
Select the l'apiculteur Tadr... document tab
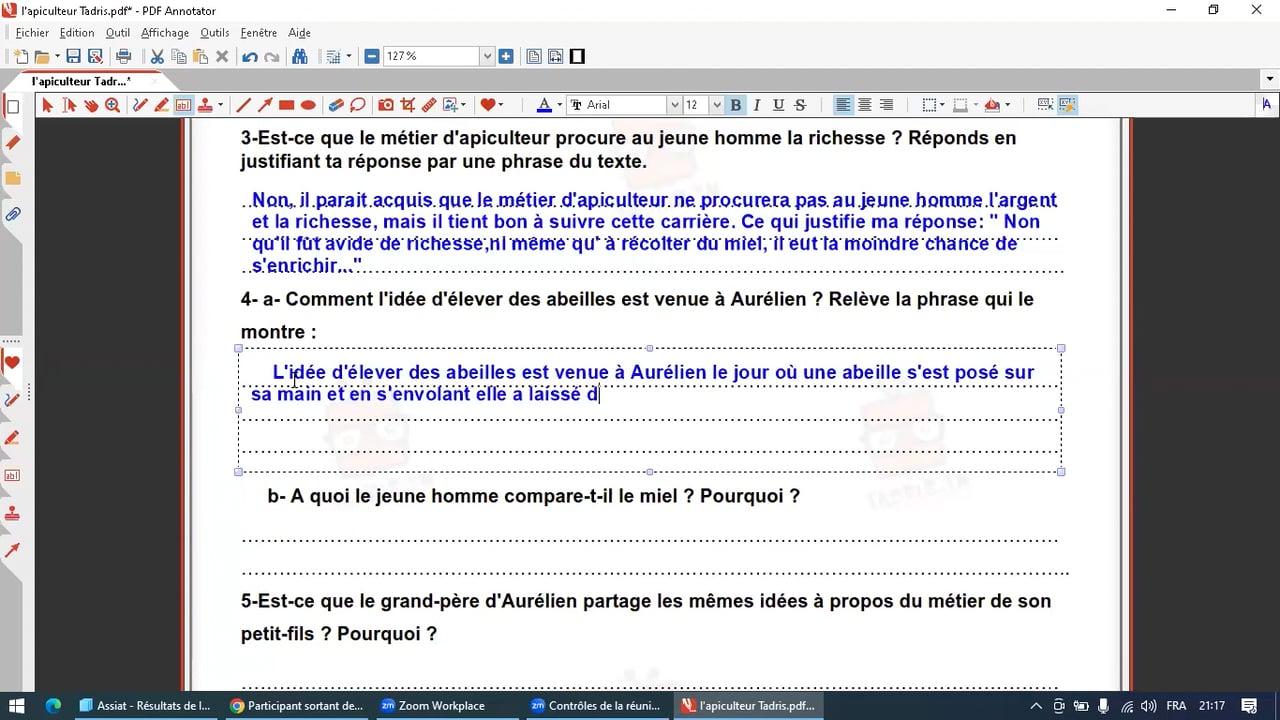click(80, 81)
